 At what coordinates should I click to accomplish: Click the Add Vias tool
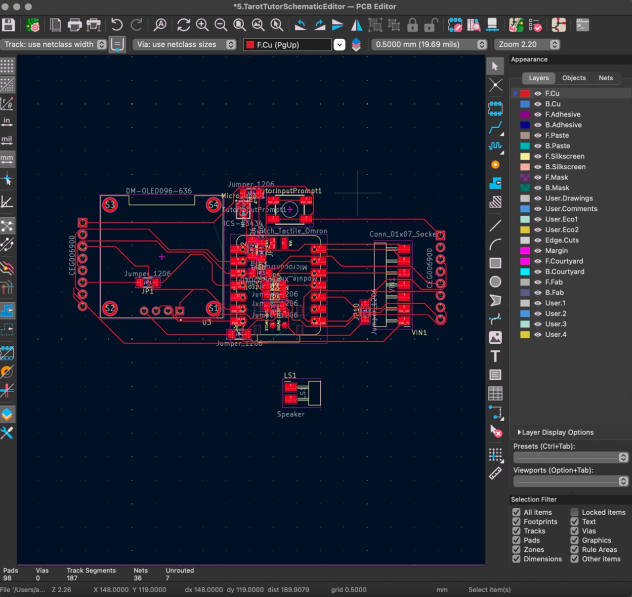[495, 164]
